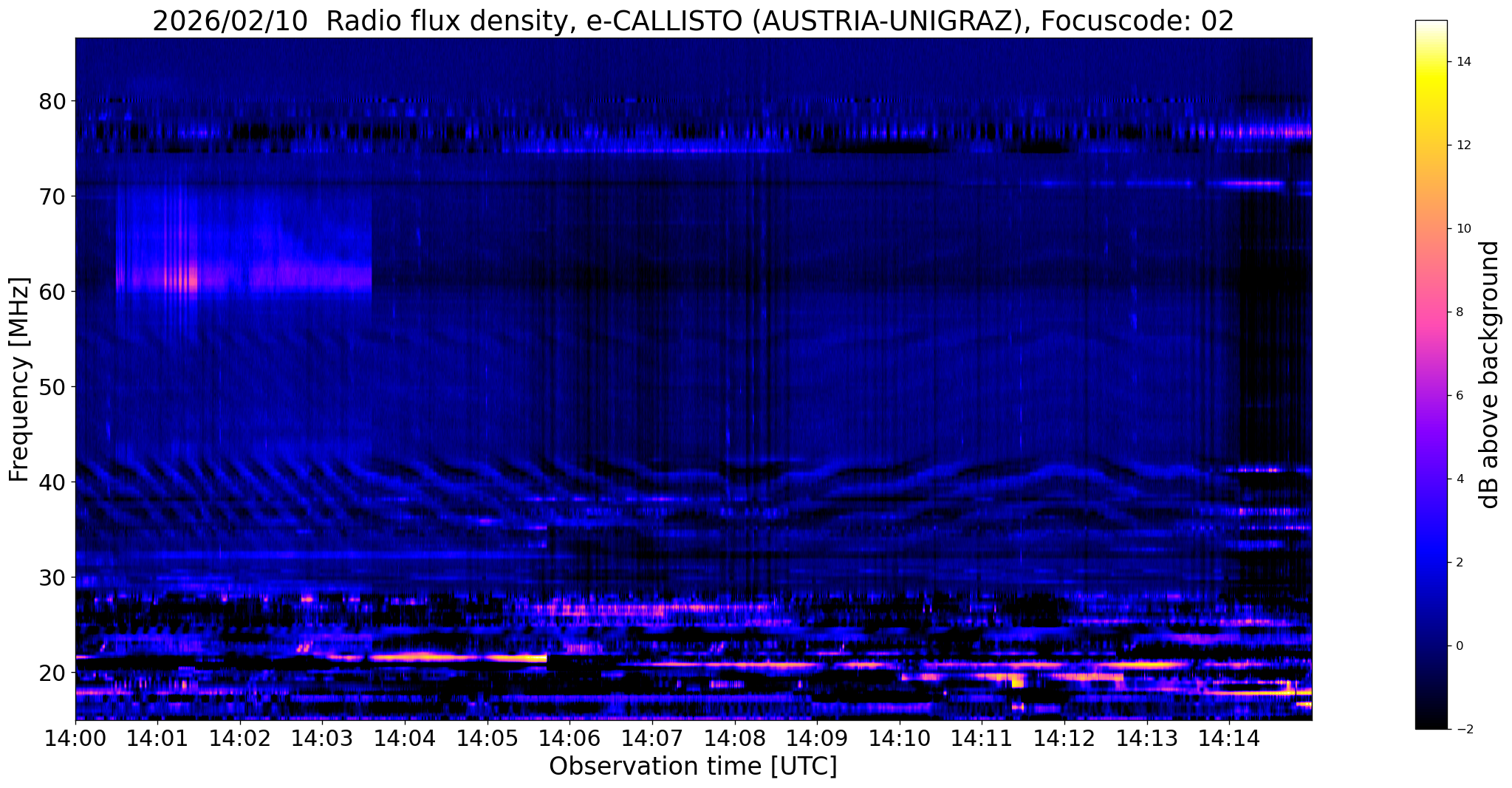Image resolution: width=1512 pixels, height=788 pixels.
Task: Click the 14:00 time tick label
Action: [75, 737]
